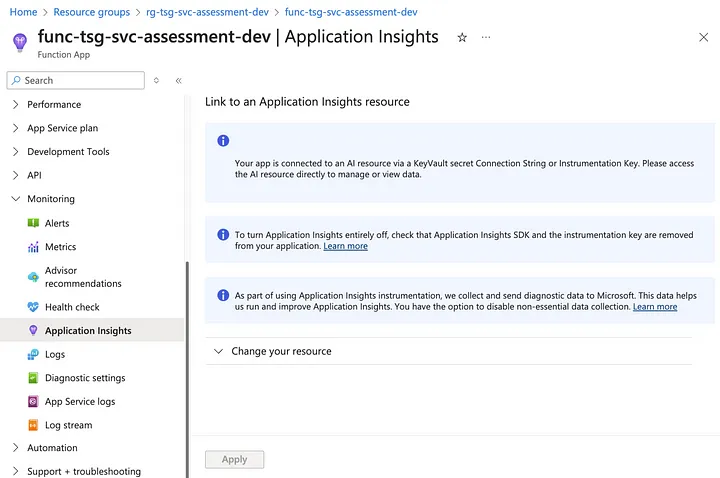The height and width of the screenshot is (478, 720).
Task: Click the Health check heart icon
Action: [x=33, y=307]
